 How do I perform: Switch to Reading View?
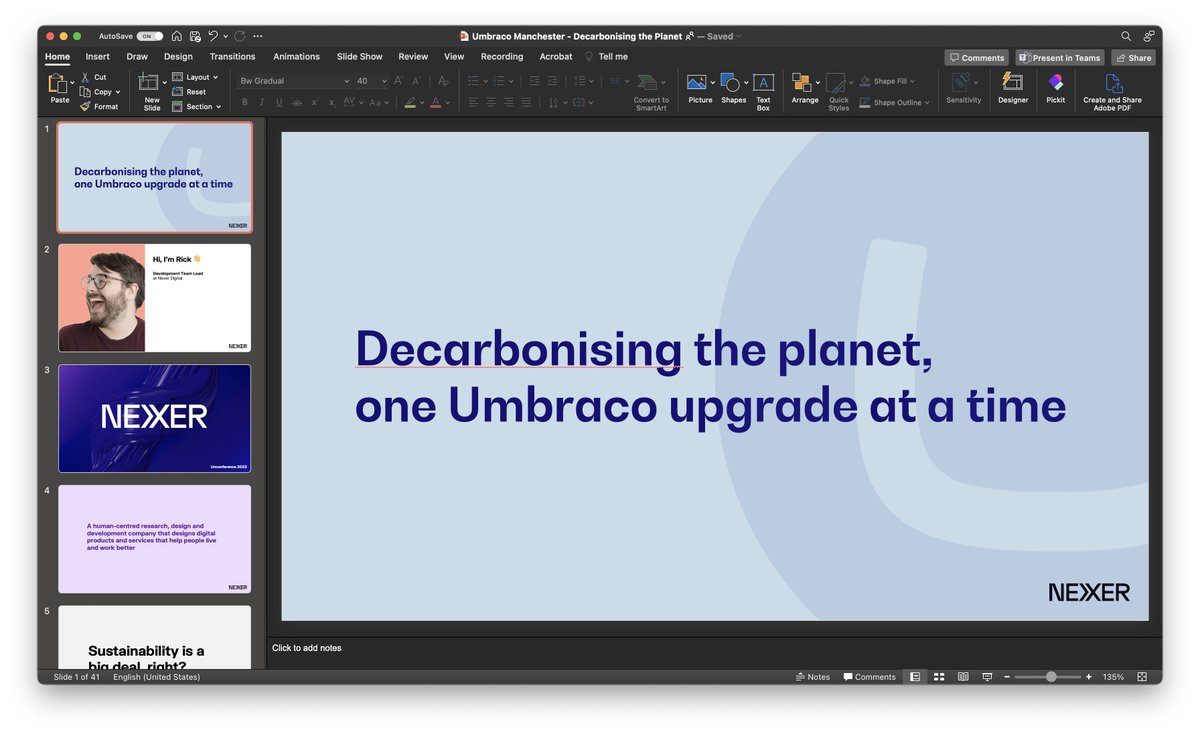coord(963,677)
